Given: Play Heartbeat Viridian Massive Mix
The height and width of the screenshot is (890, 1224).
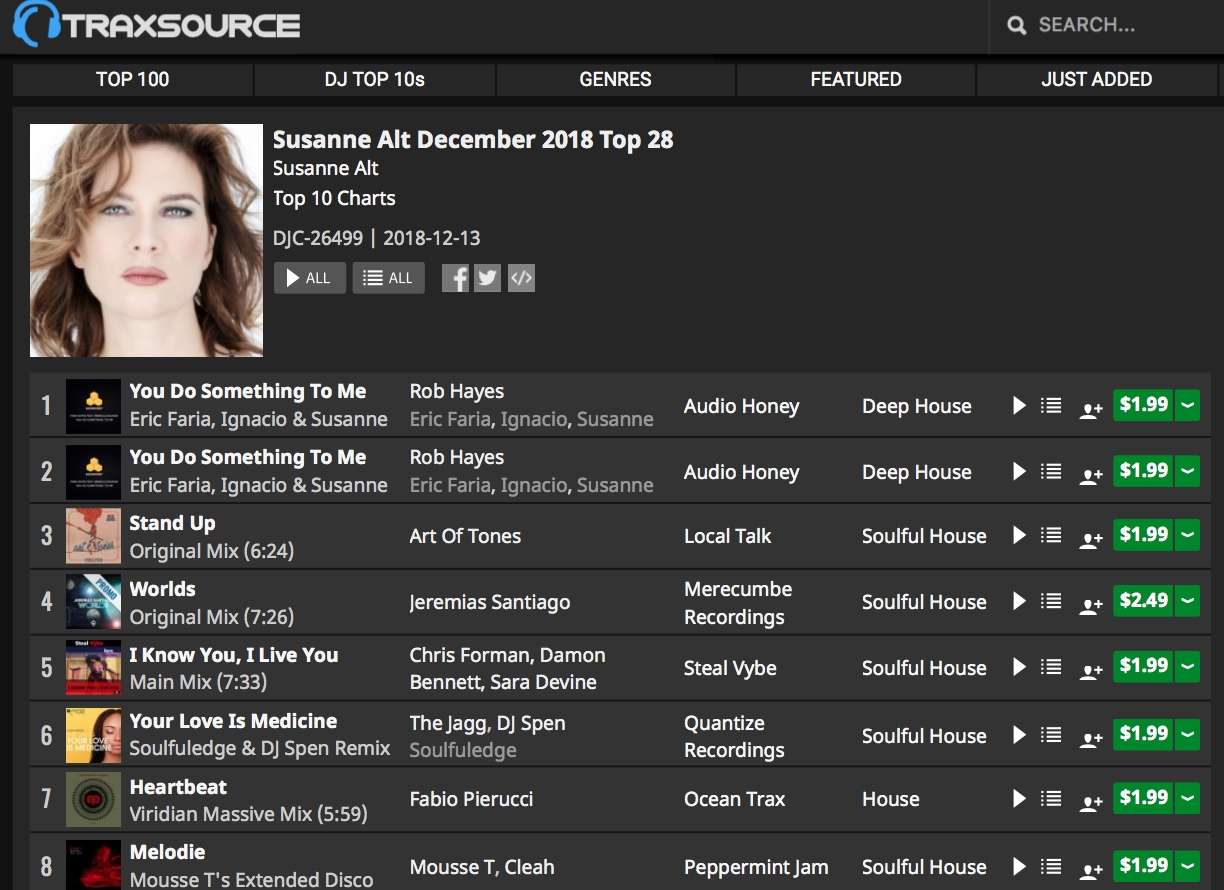Looking at the screenshot, I should [1019, 798].
